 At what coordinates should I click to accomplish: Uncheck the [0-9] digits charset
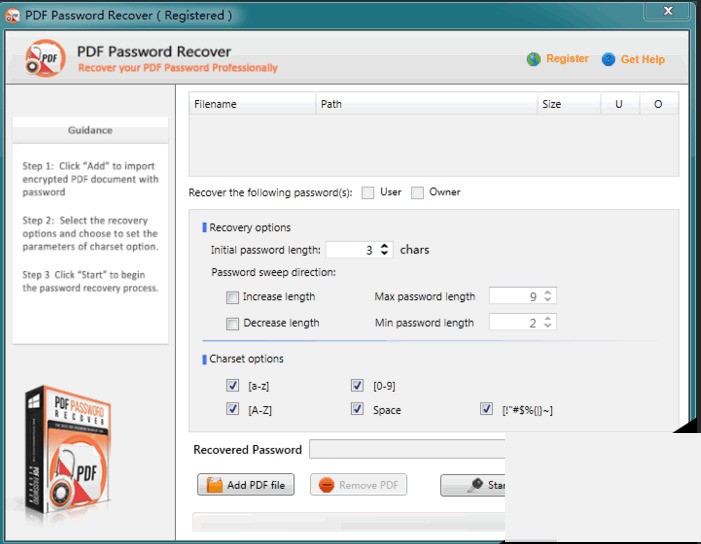pyautogui.click(x=357, y=385)
